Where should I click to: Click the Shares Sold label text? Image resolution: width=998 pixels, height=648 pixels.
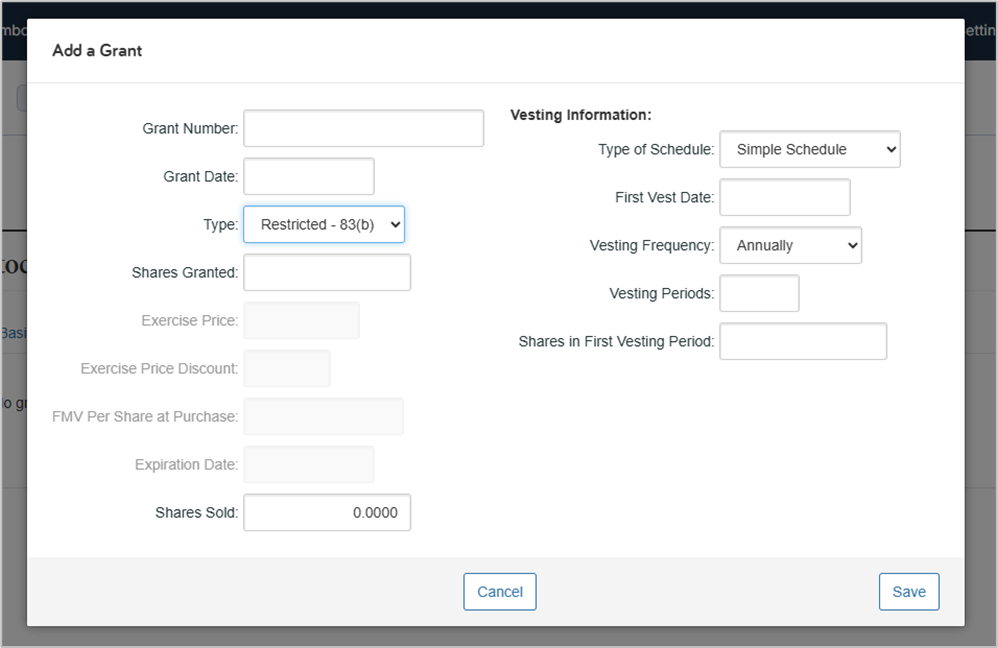click(x=196, y=512)
